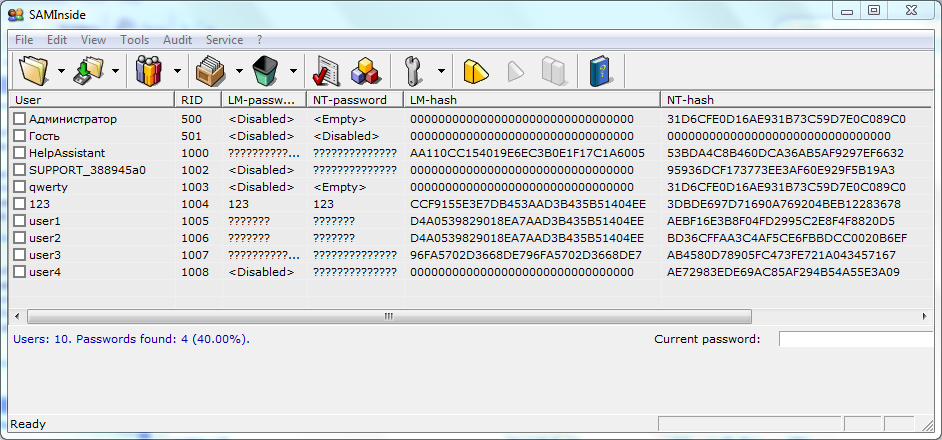Open the Edit menu
This screenshot has height=440, width=942.
(57, 40)
